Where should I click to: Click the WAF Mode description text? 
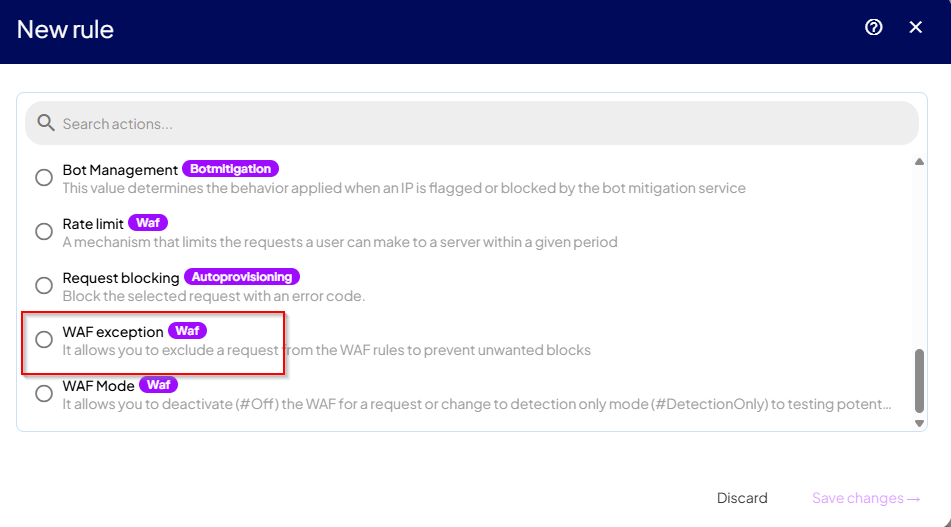477,404
